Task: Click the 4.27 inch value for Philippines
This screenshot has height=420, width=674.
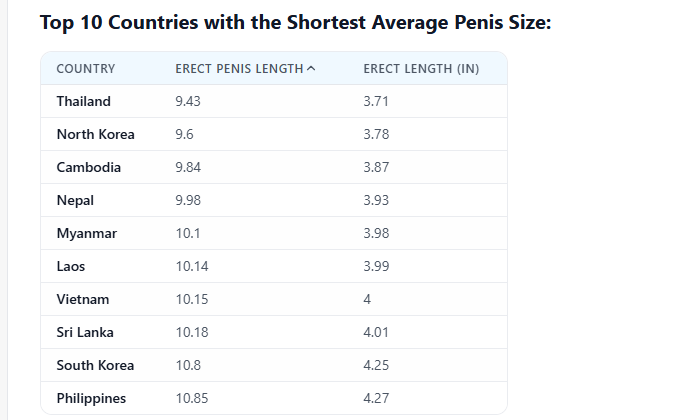Action: (x=376, y=398)
